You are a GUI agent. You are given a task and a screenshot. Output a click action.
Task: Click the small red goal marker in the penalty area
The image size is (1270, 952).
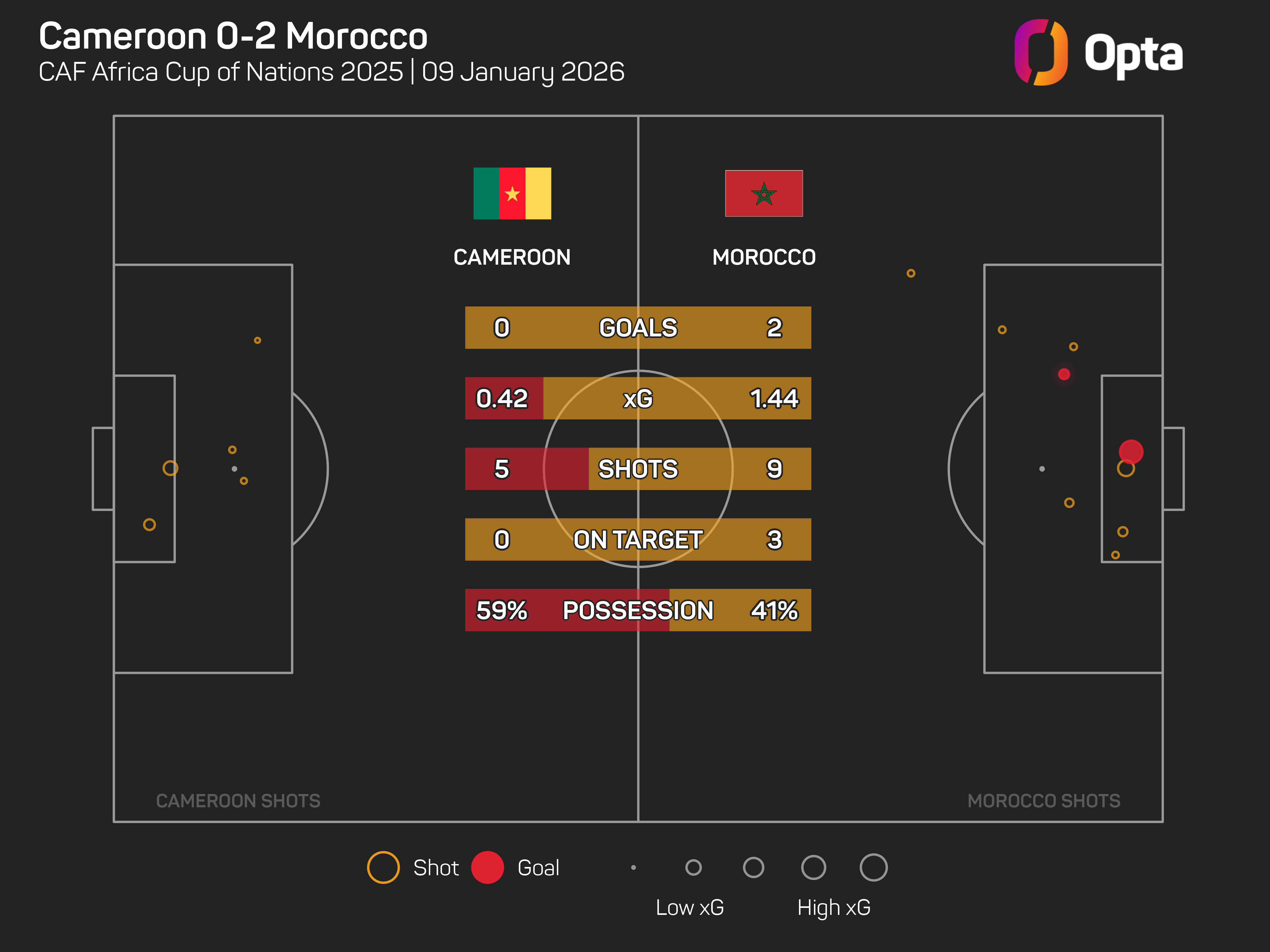click(1063, 374)
